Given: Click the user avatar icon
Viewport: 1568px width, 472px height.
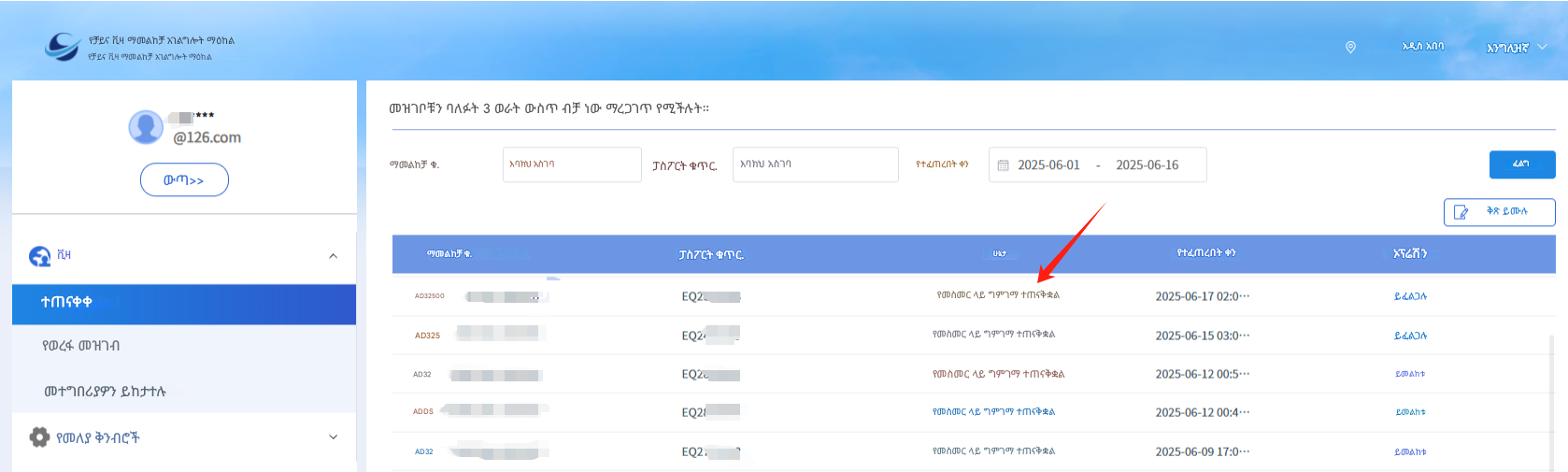Looking at the screenshot, I should 146,127.
